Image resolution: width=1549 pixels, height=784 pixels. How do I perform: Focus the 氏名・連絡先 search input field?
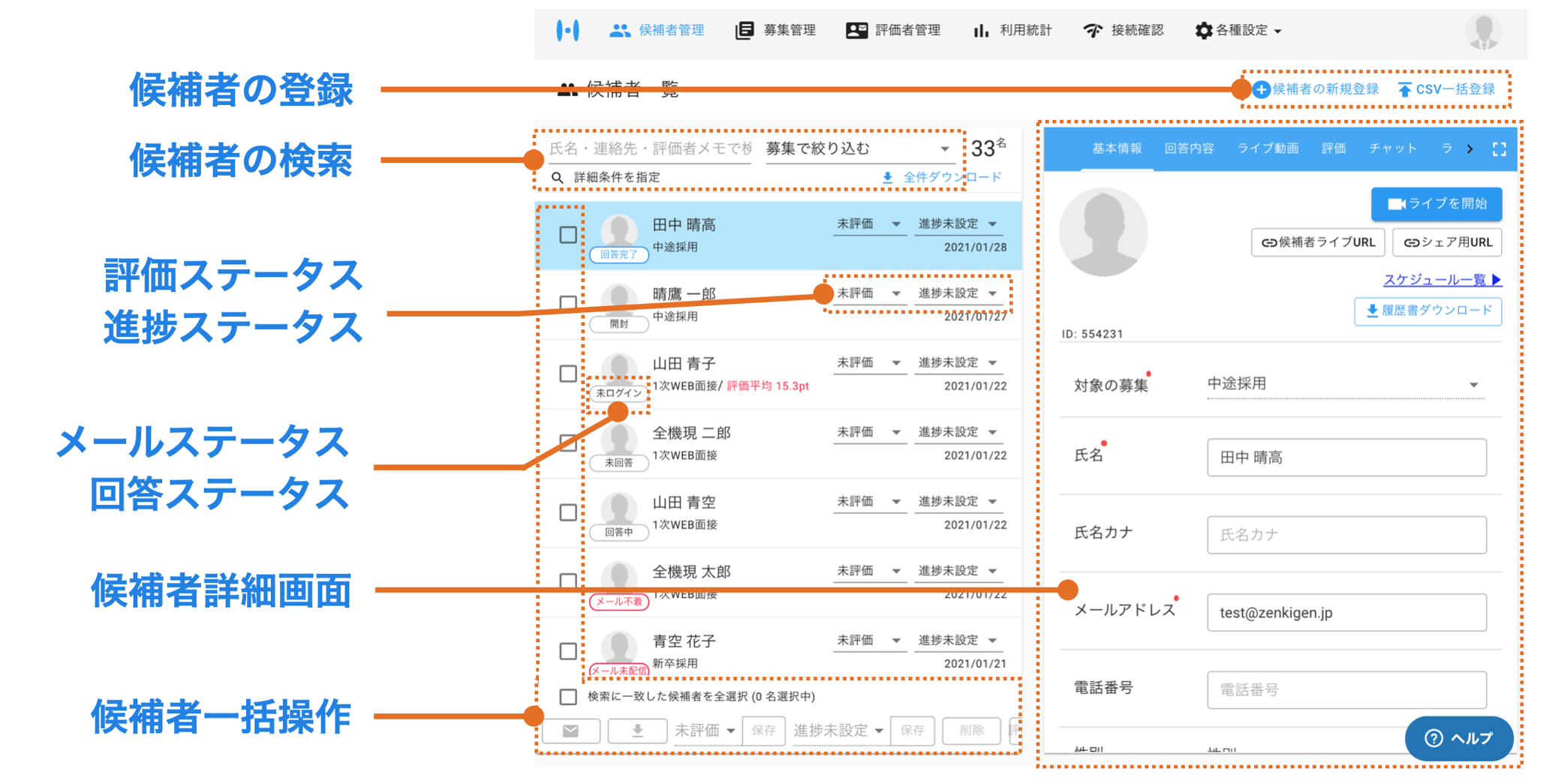click(x=650, y=149)
